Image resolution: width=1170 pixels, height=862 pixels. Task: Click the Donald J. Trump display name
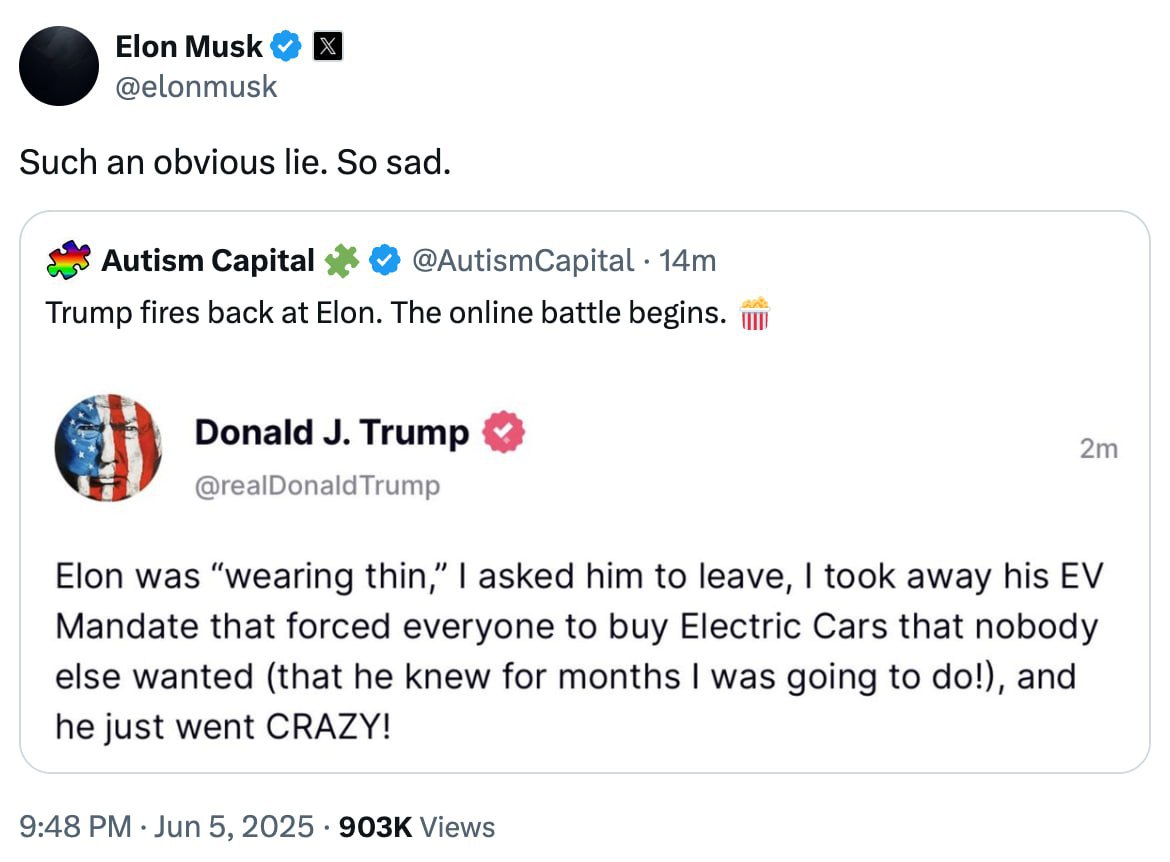331,432
